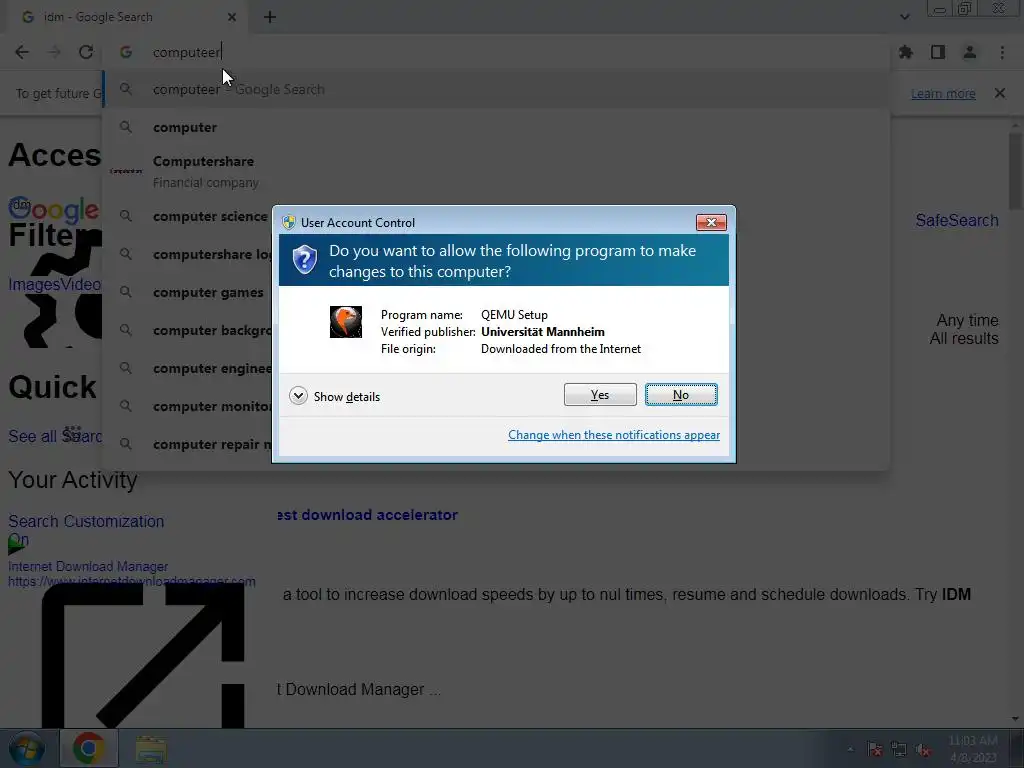Click No in User Account Control dialog
The height and width of the screenshot is (768, 1024).
[x=680, y=394]
